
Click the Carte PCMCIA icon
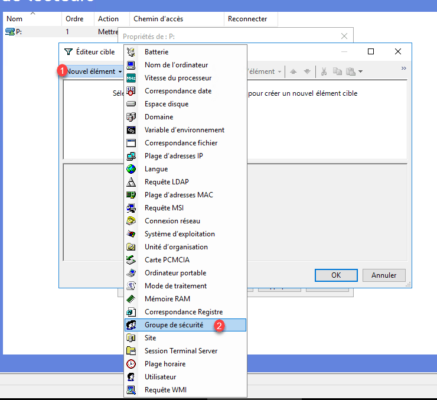(131, 260)
